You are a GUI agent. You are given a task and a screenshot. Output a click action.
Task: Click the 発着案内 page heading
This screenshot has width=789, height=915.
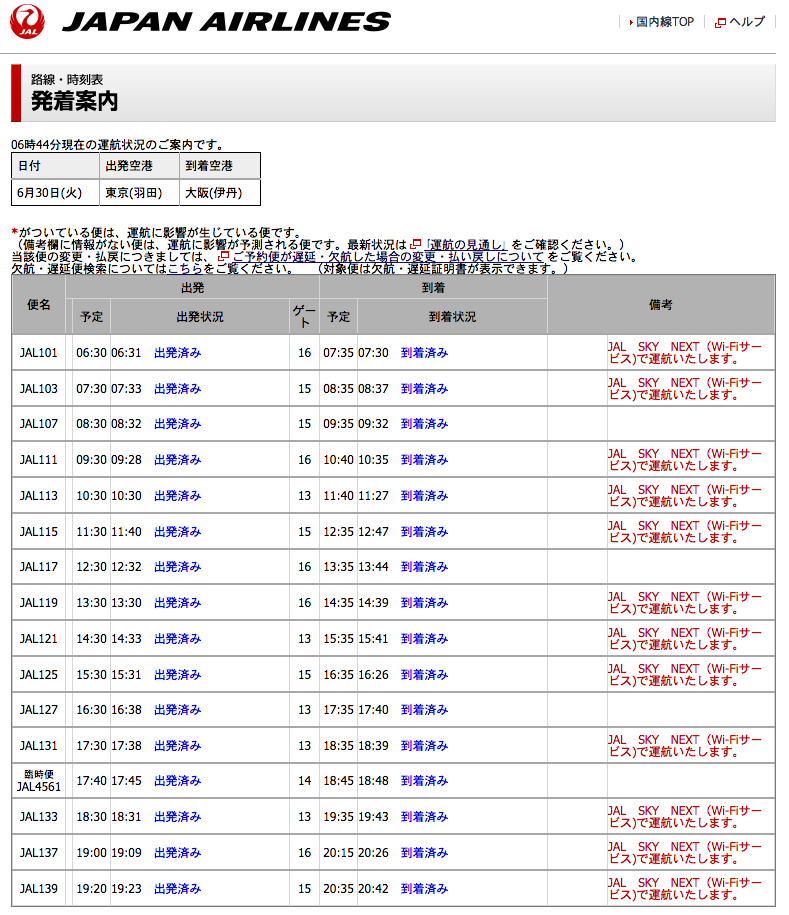74,101
